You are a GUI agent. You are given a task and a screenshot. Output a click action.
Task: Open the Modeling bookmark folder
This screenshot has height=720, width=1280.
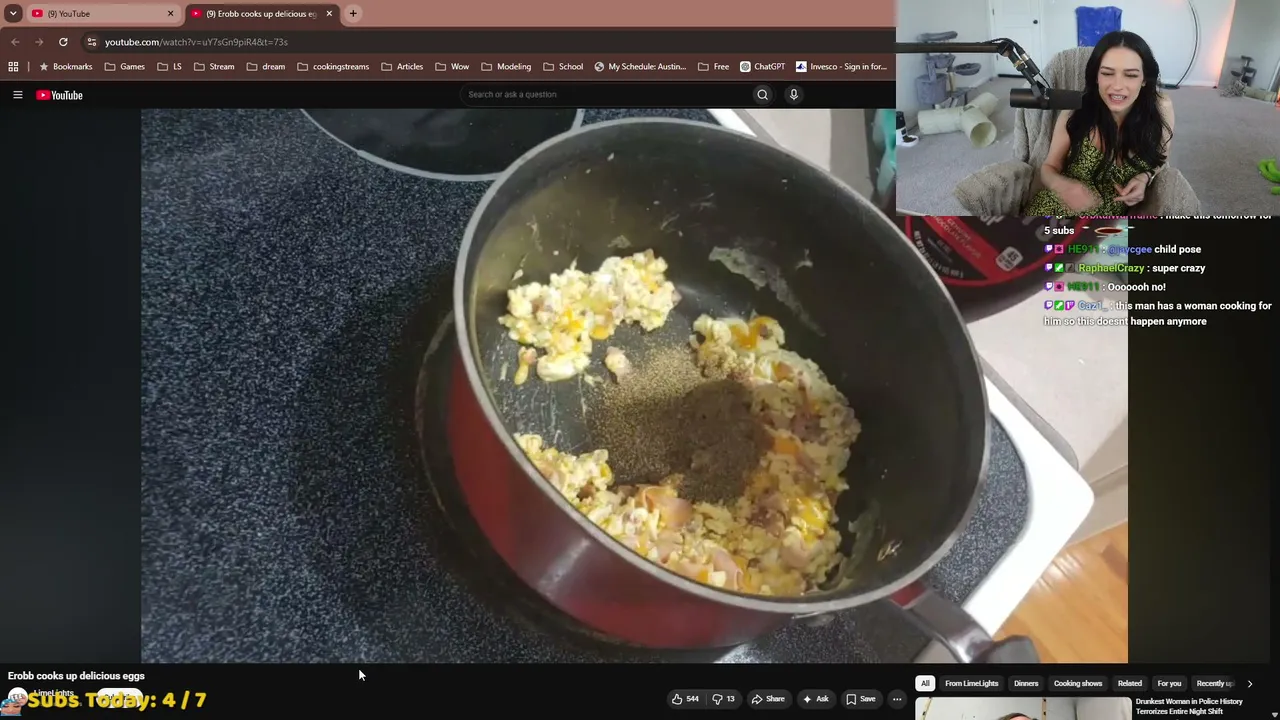pos(506,67)
